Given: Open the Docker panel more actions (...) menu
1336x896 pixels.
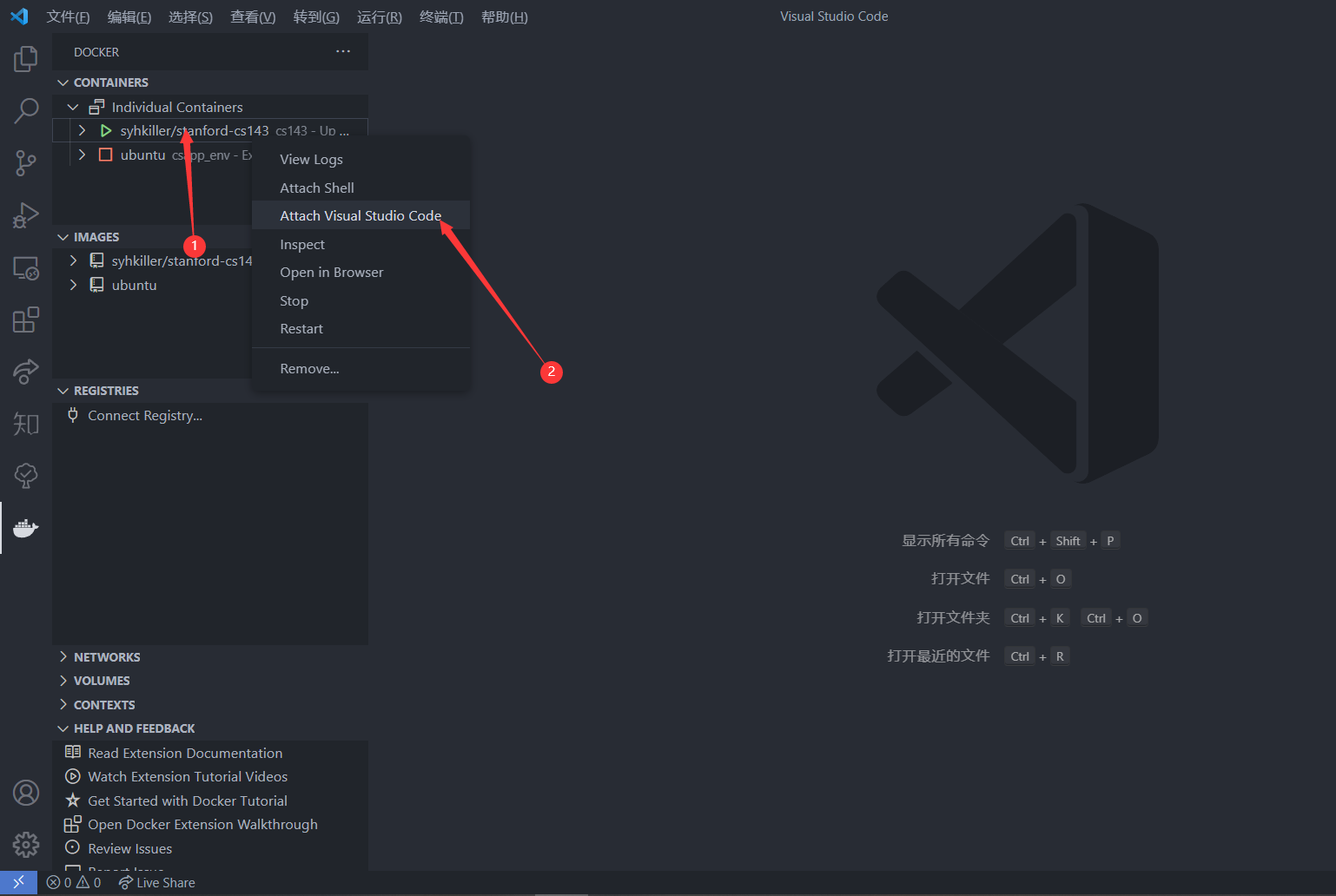Looking at the screenshot, I should [x=343, y=51].
